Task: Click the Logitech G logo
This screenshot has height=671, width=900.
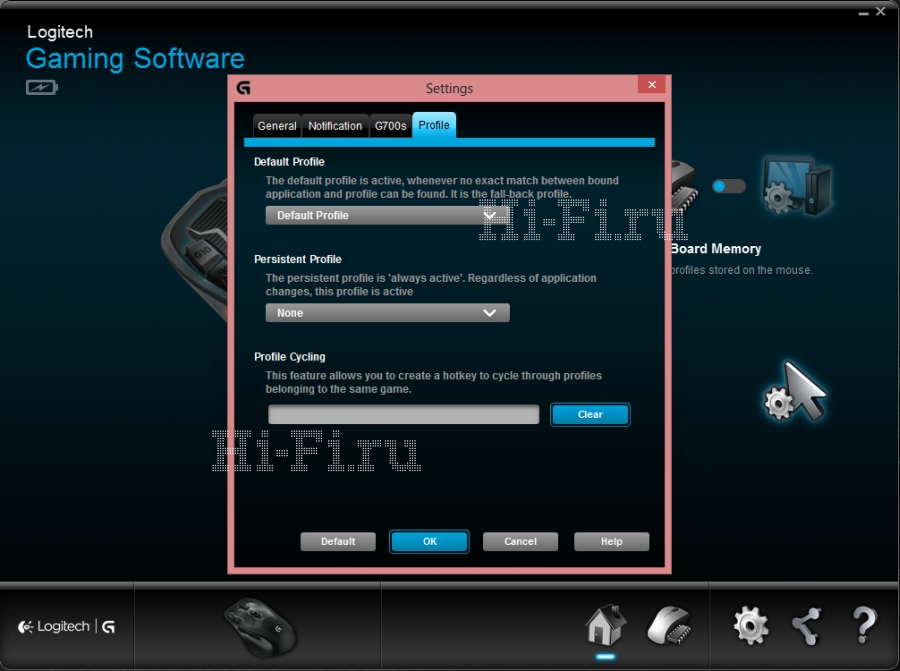Action: (67, 627)
